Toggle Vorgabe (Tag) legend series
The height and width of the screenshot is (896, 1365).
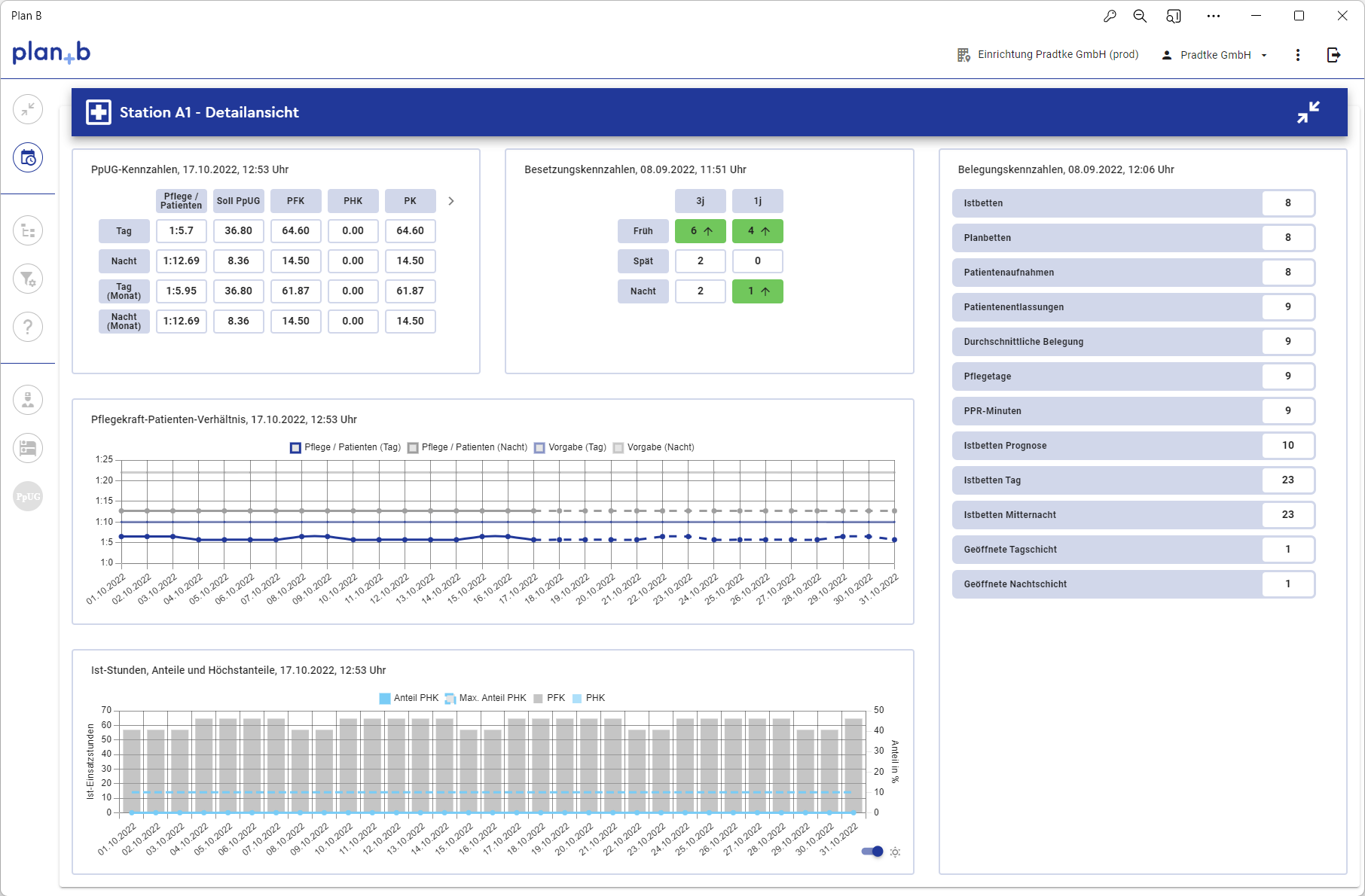[x=570, y=447]
